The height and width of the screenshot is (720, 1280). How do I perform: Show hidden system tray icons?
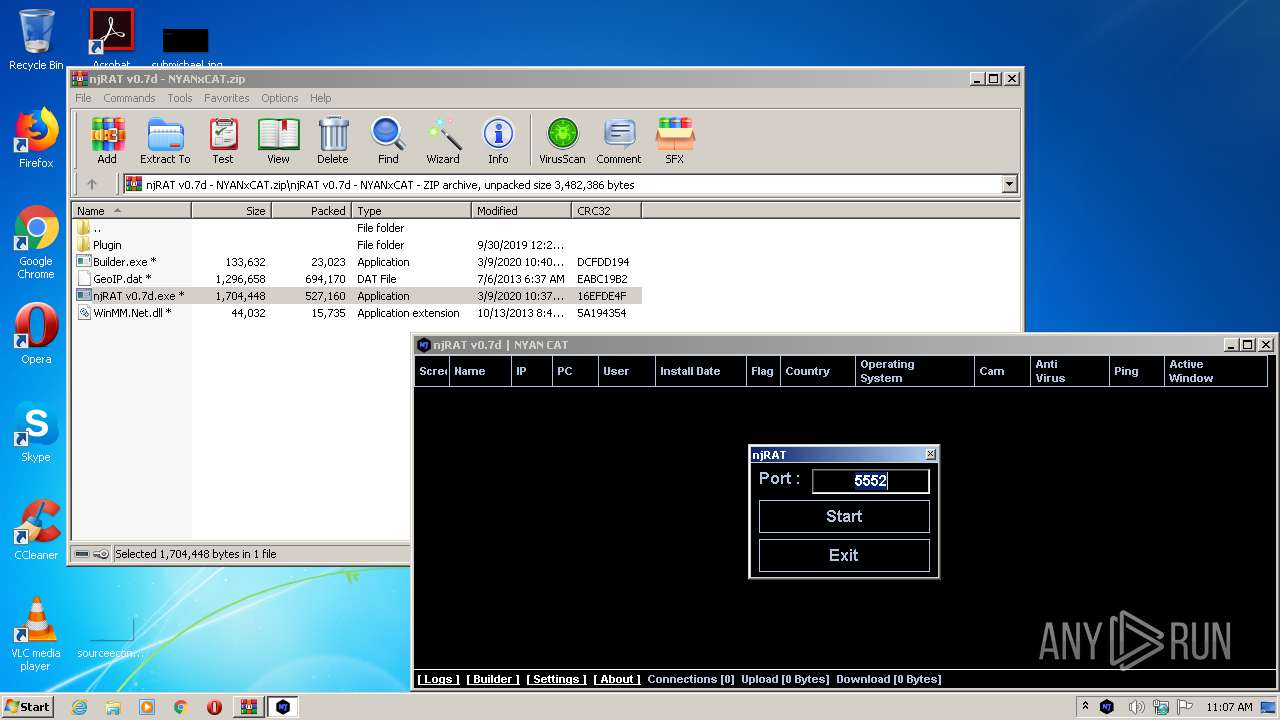[x=1085, y=707]
